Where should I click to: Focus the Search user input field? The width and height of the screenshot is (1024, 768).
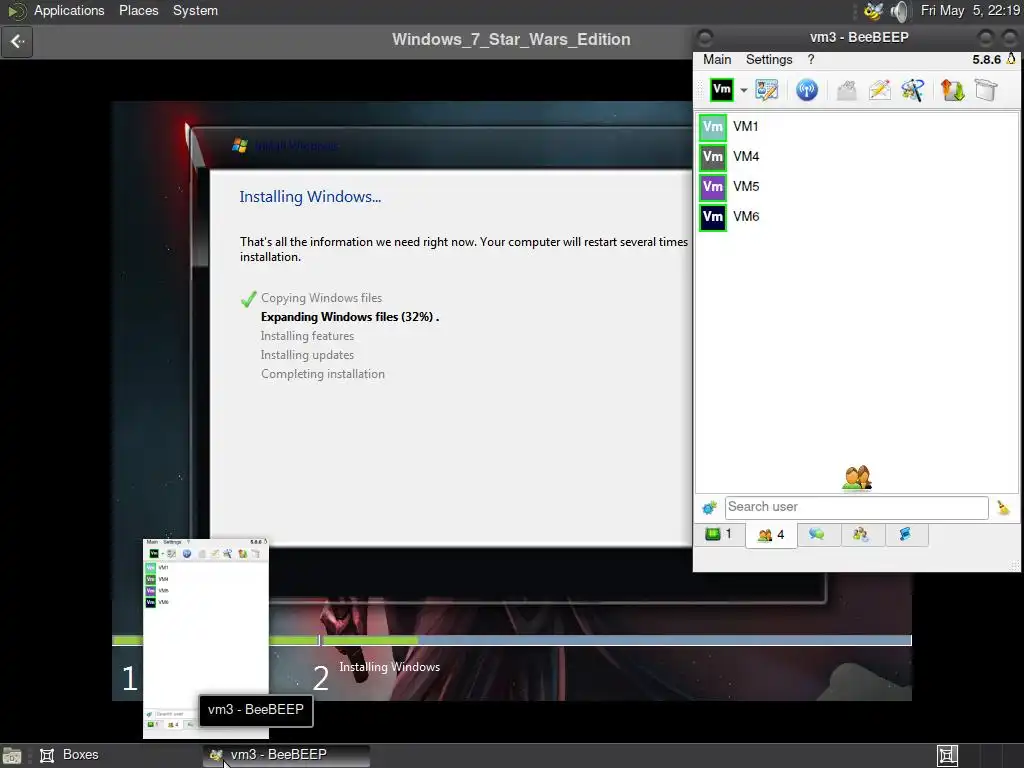[856, 507]
